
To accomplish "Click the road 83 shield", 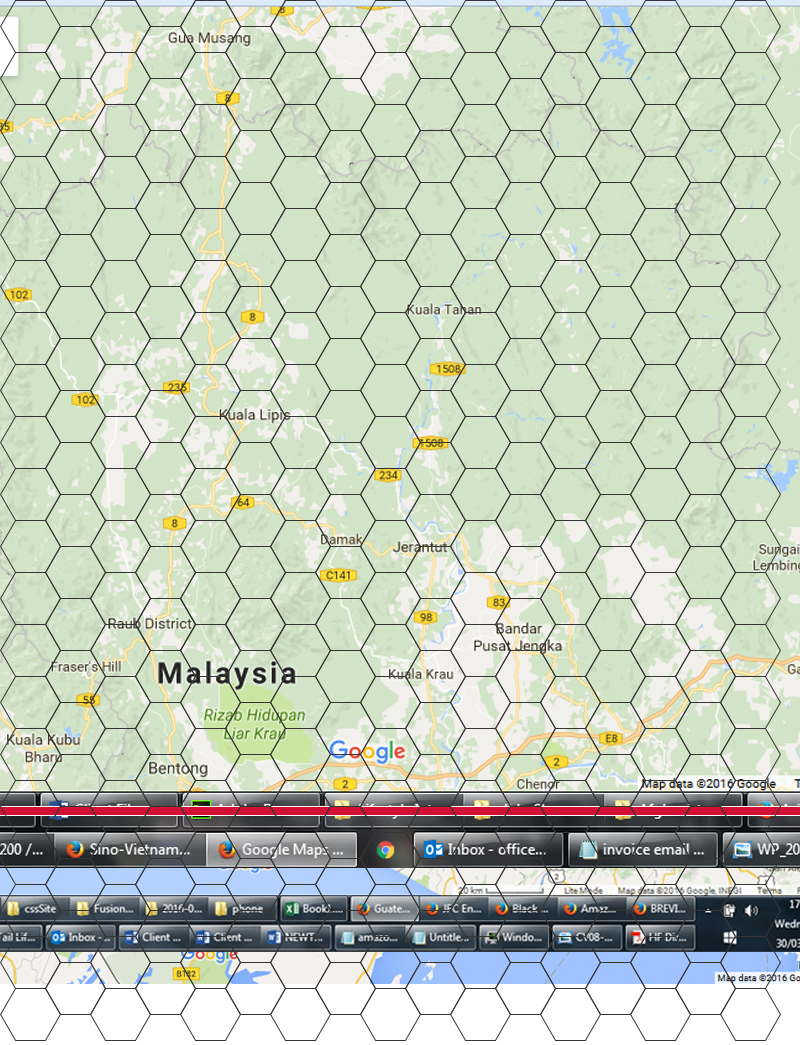I will [x=499, y=602].
